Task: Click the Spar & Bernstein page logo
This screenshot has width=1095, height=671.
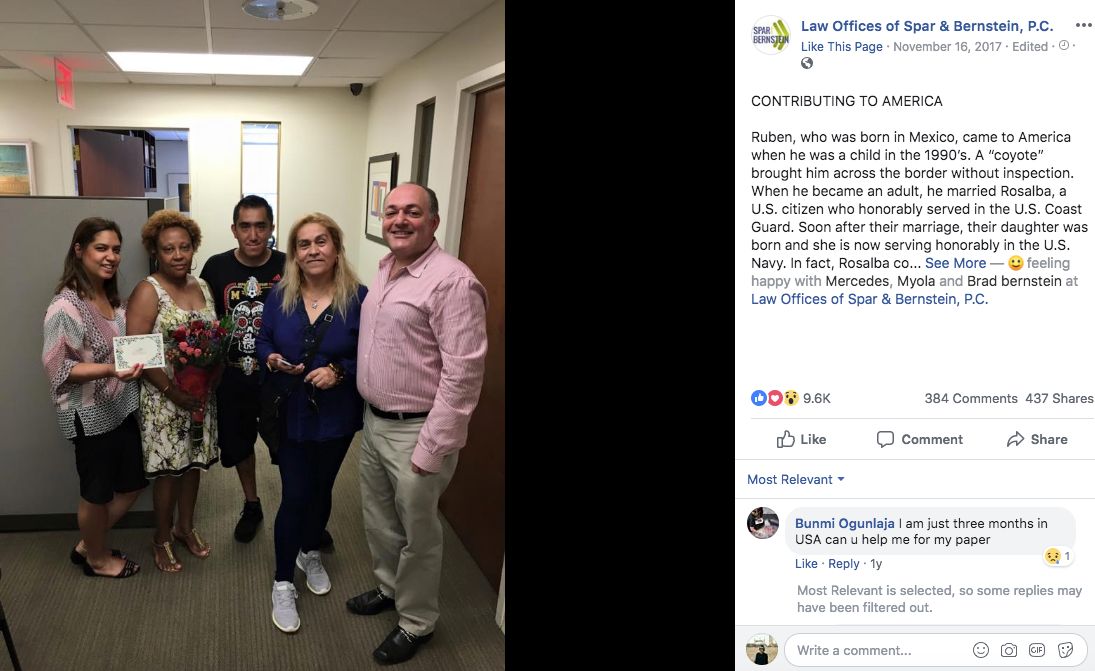Action: (x=770, y=35)
